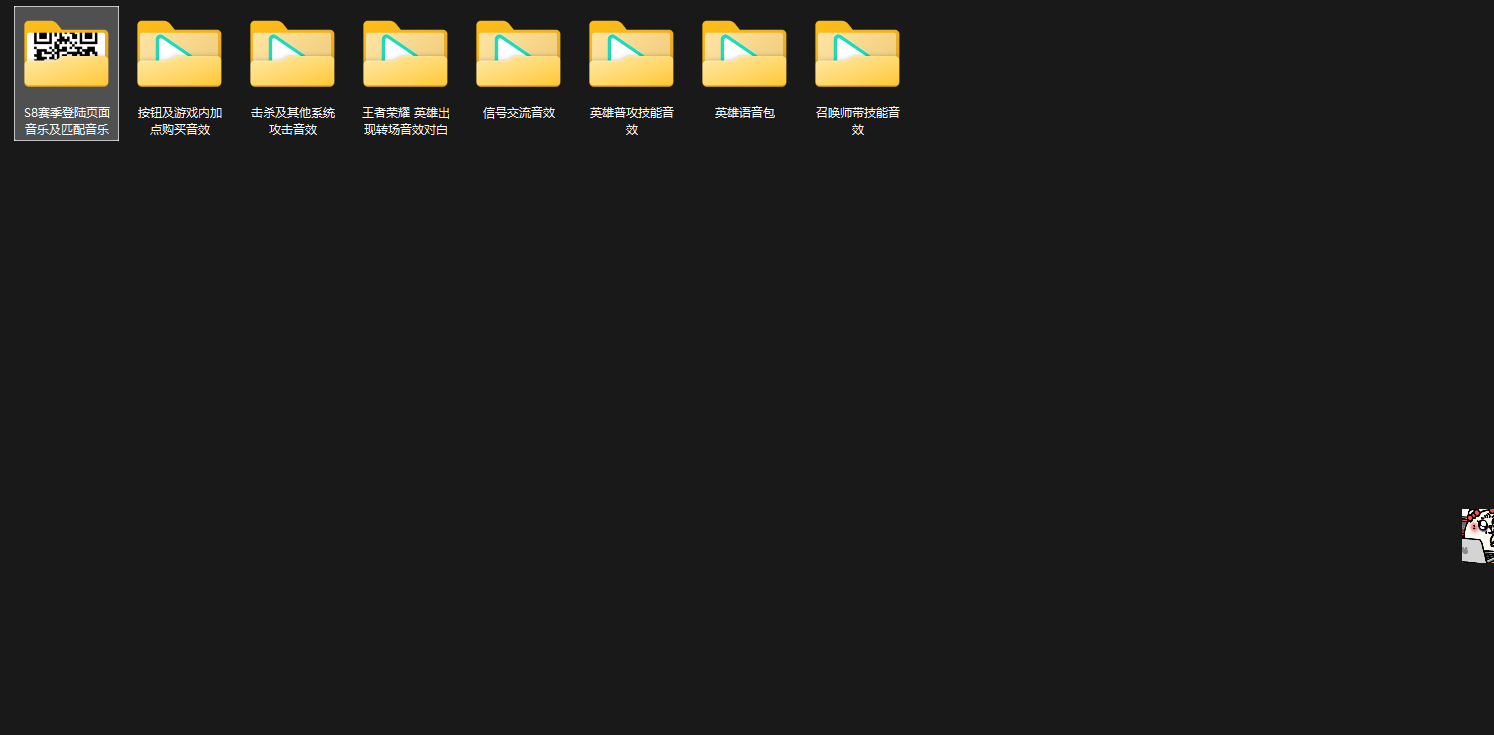Screen dimensions: 1494x735
Task: Select the 信号交流音效 folder name text
Action: 518,113
